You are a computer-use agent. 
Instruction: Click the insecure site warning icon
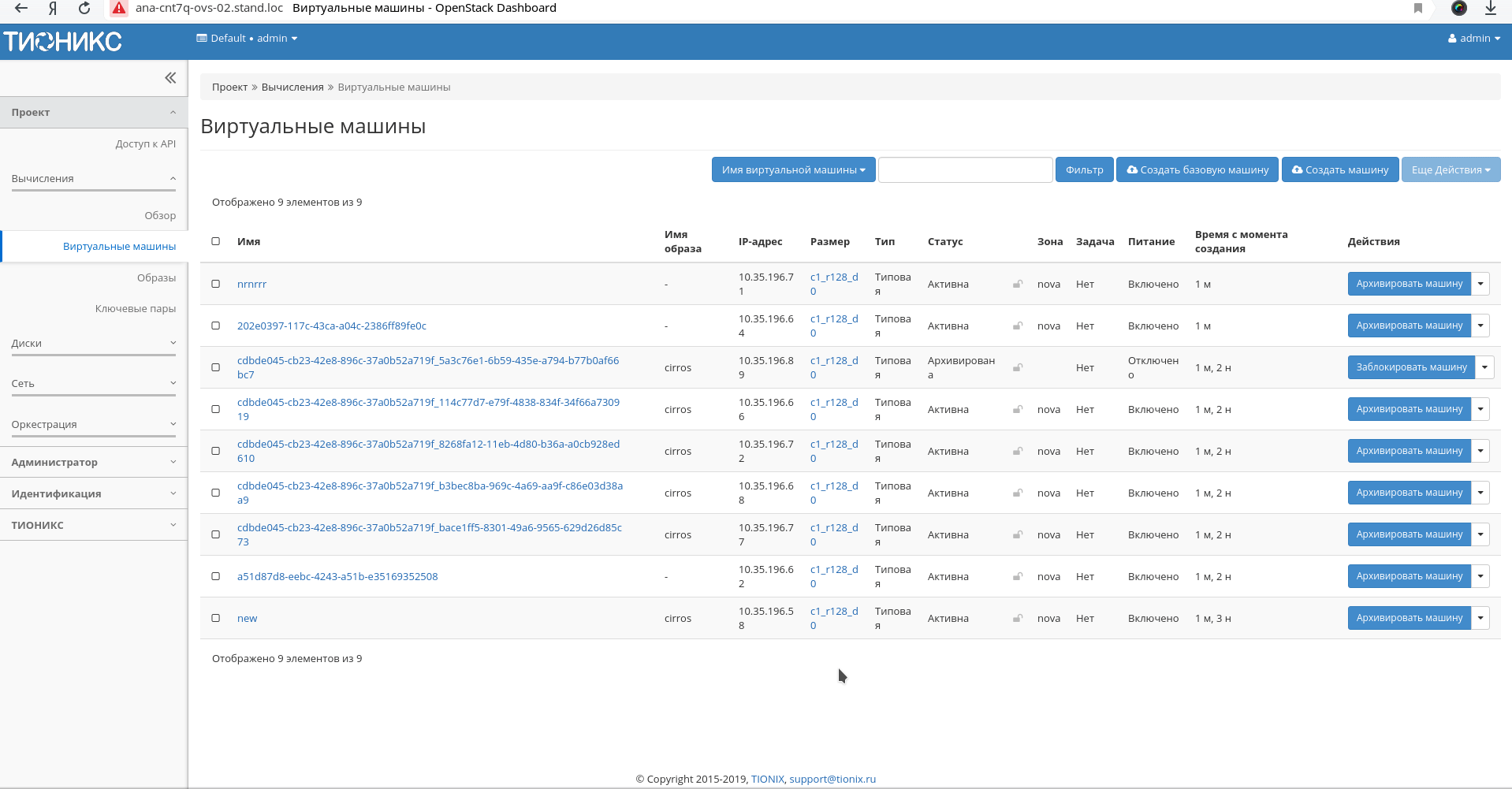[x=119, y=8]
